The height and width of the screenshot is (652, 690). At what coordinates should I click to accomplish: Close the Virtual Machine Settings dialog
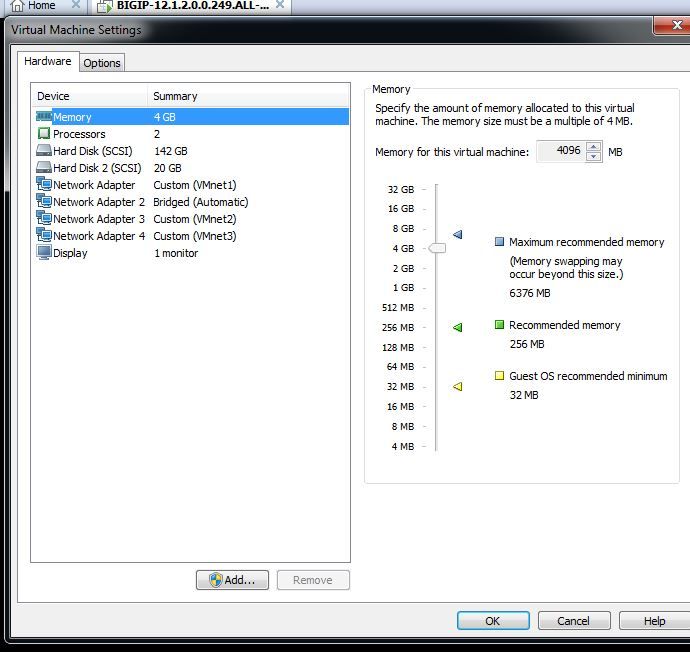click(673, 25)
